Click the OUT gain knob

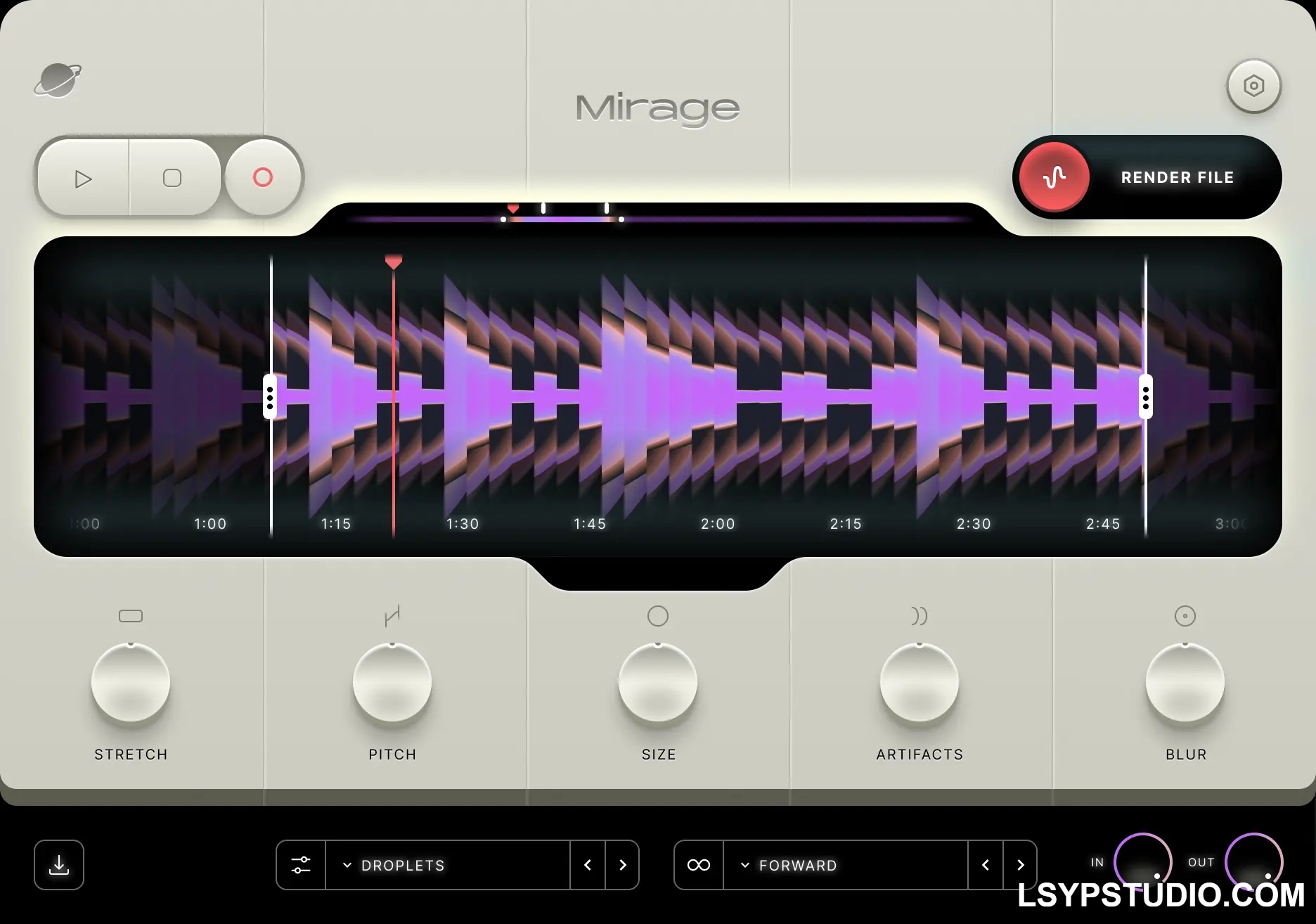1254,861
